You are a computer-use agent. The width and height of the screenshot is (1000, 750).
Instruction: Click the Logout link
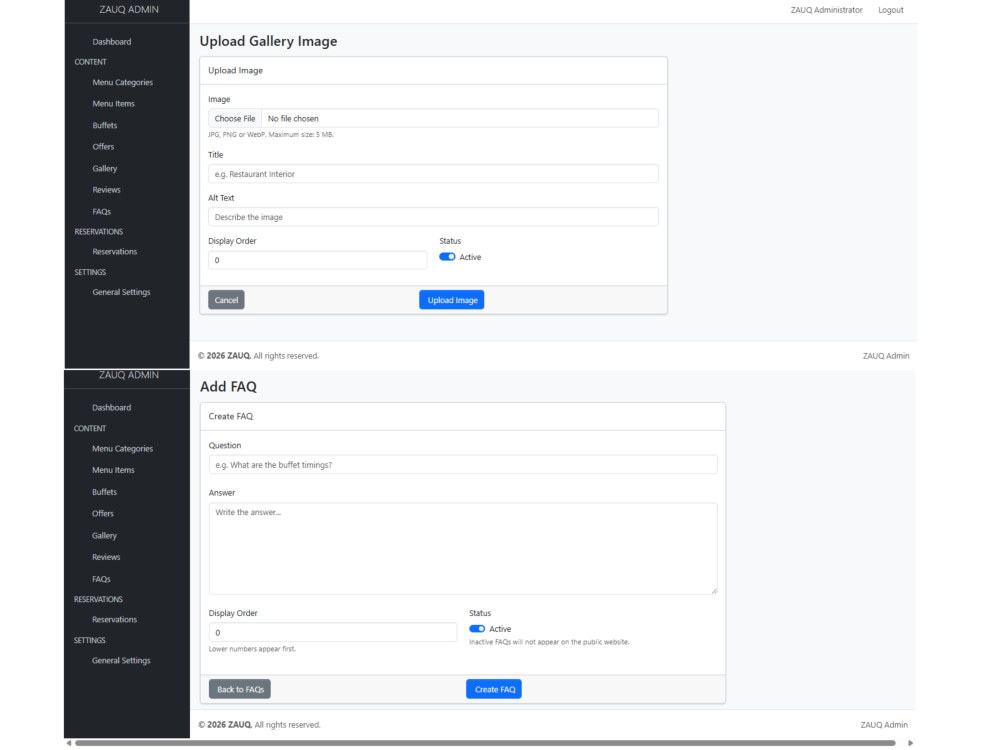pyautogui.click(x=890, y=10)
